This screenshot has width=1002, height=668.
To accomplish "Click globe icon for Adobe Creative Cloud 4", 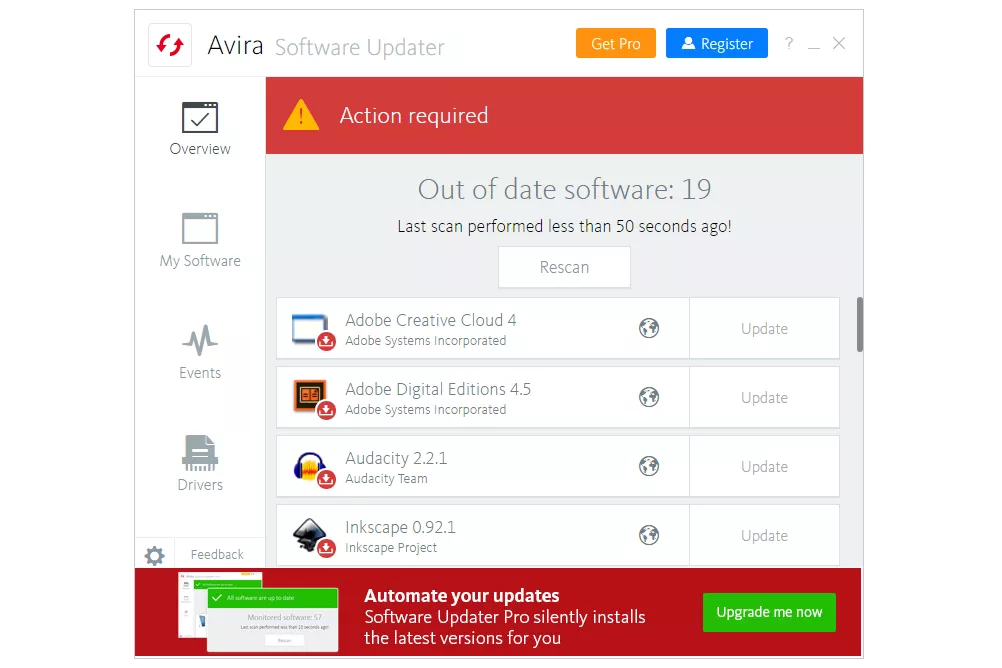I will [649, 328].
